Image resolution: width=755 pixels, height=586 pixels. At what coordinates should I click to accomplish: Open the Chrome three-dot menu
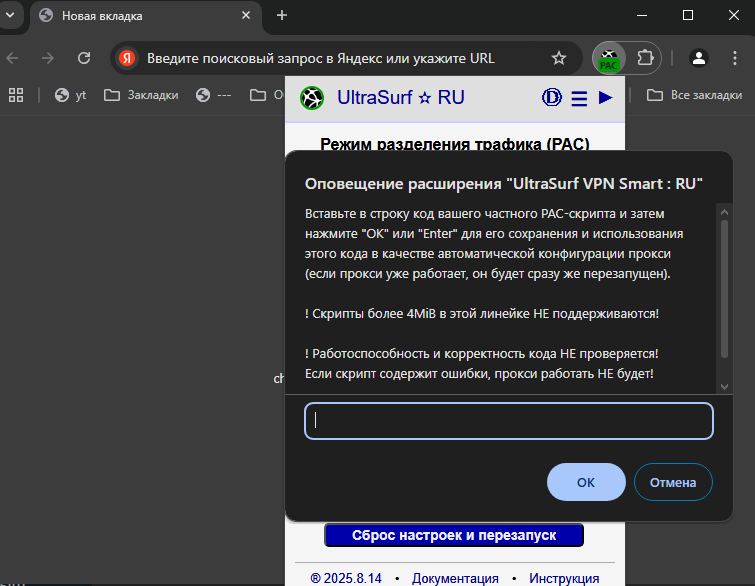coord(734,58)
